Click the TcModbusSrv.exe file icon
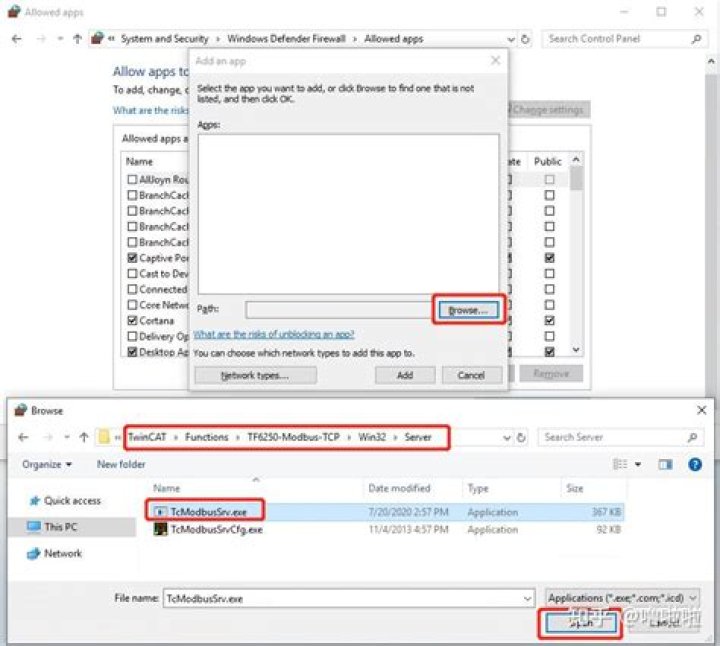 [x=160, y=511]
